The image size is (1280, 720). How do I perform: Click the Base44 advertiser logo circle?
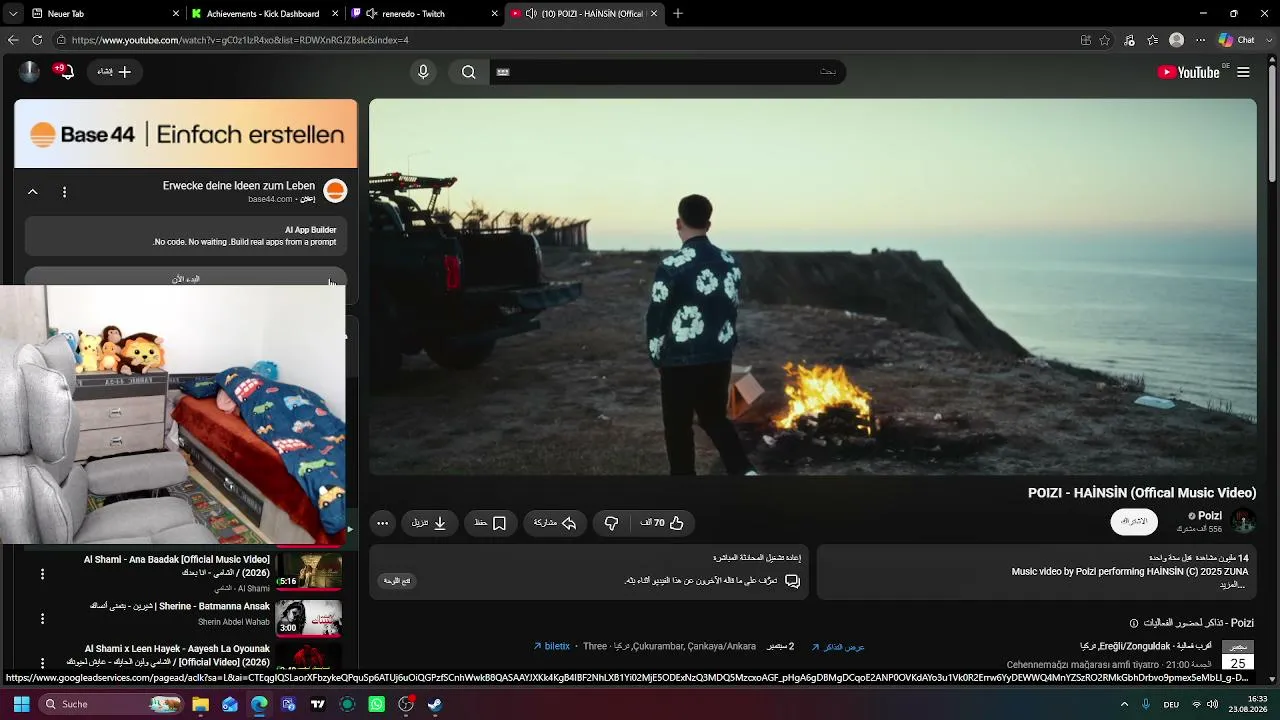[x=335, y=191]
